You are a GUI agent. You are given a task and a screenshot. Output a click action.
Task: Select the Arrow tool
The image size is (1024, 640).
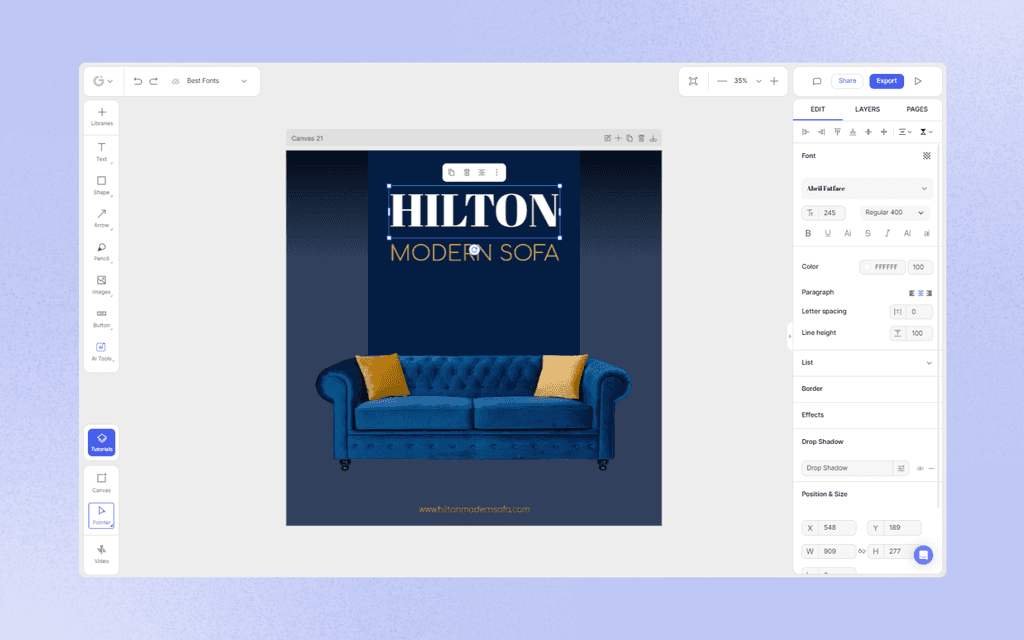[x=101, y=216]
